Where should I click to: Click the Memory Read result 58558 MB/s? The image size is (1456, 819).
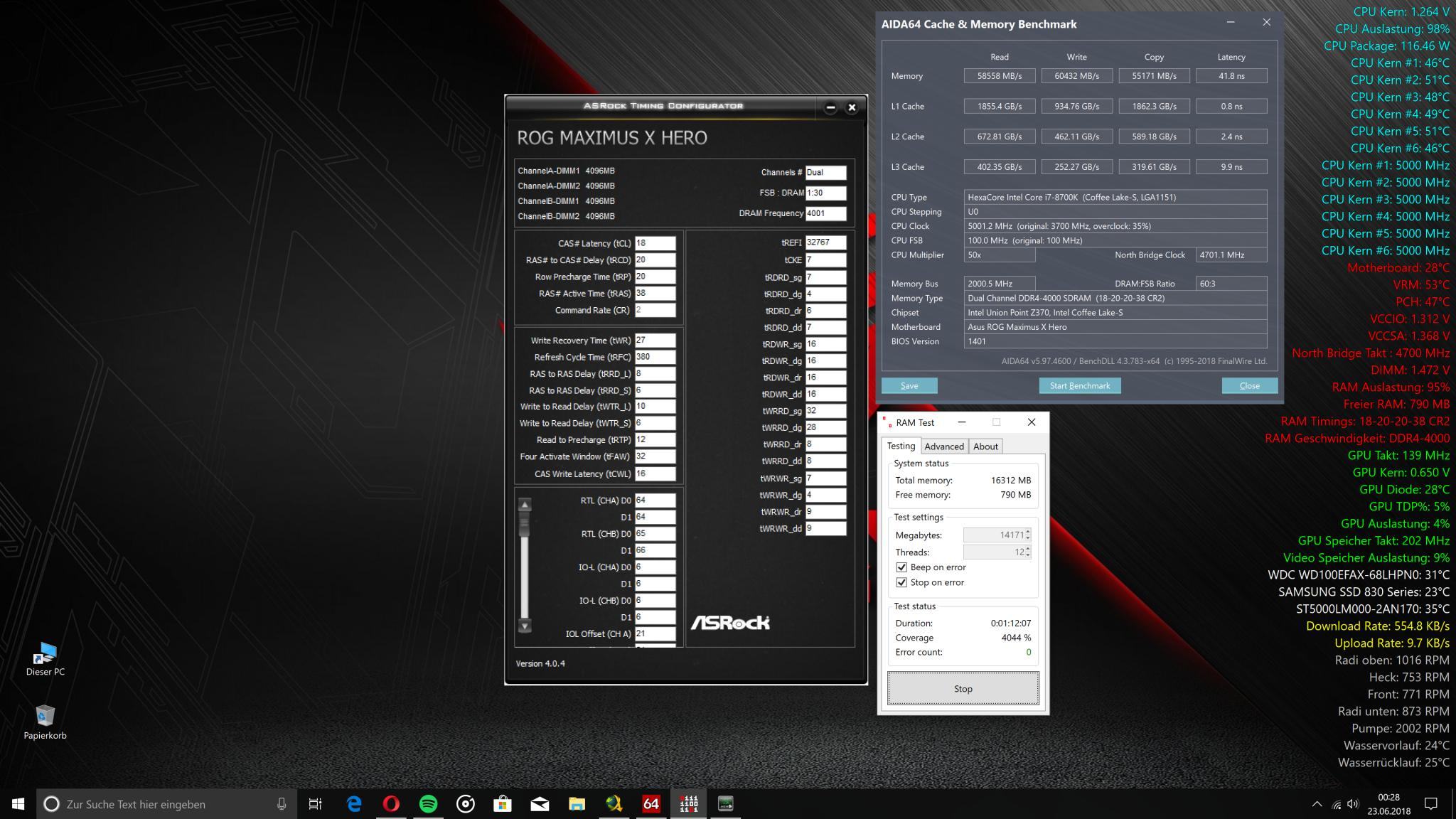(999, 75)
